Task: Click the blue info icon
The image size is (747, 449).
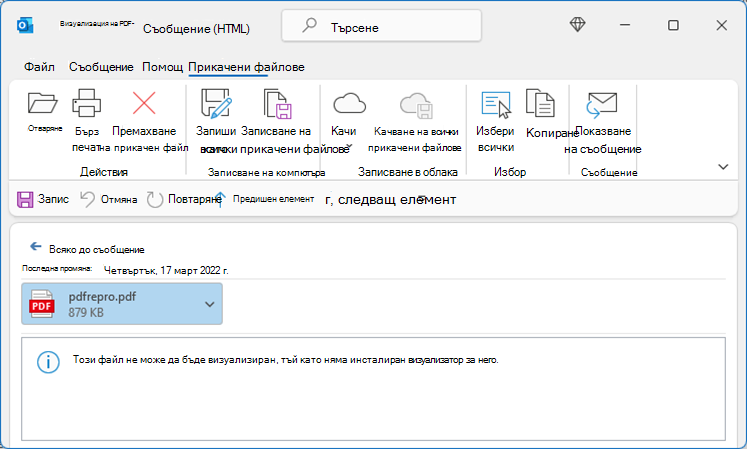Action: tap(49, 362)
